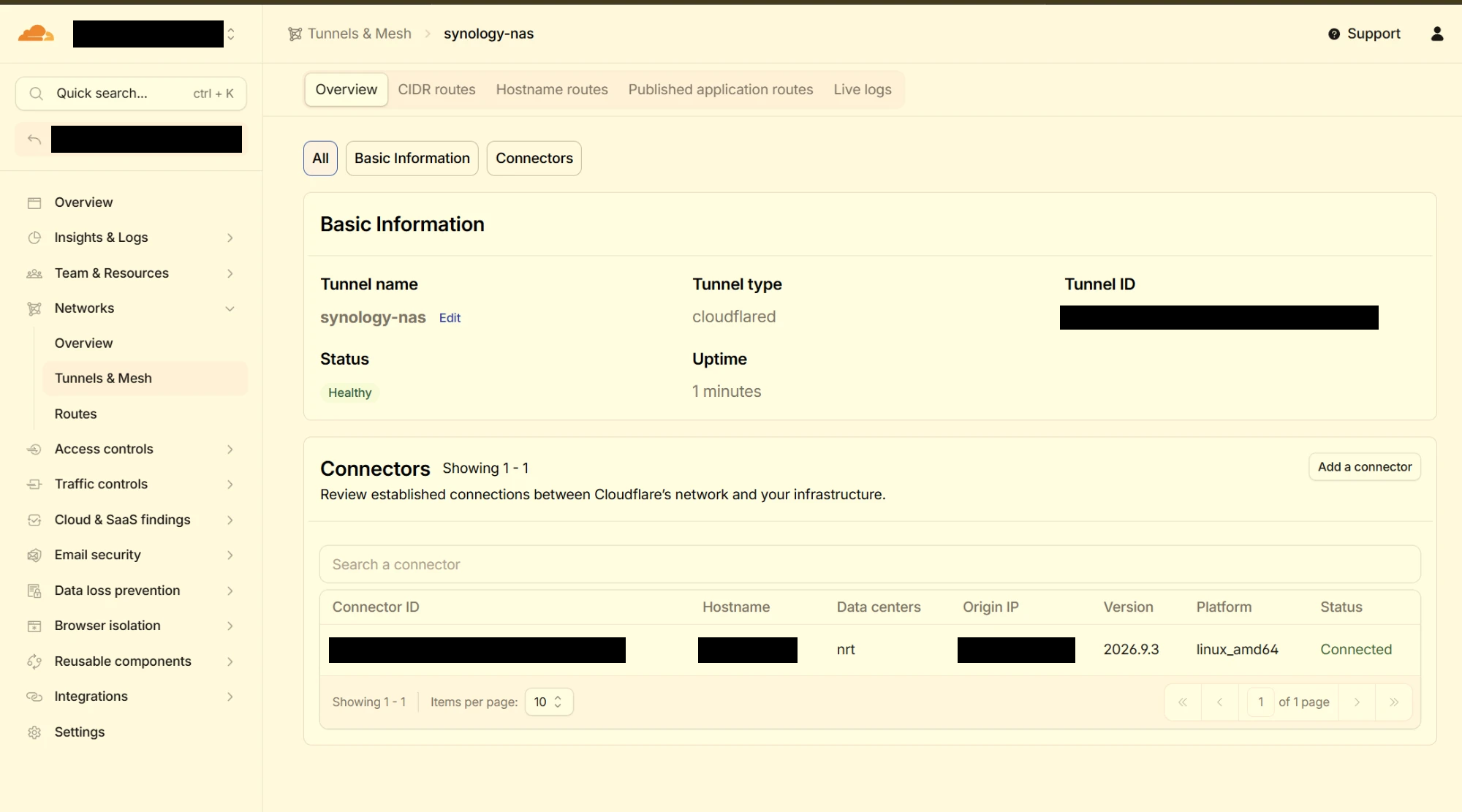Switch to CIDR routes tab
The height and width of the screenshot is (812, 1462).
[x=436, y=89]
